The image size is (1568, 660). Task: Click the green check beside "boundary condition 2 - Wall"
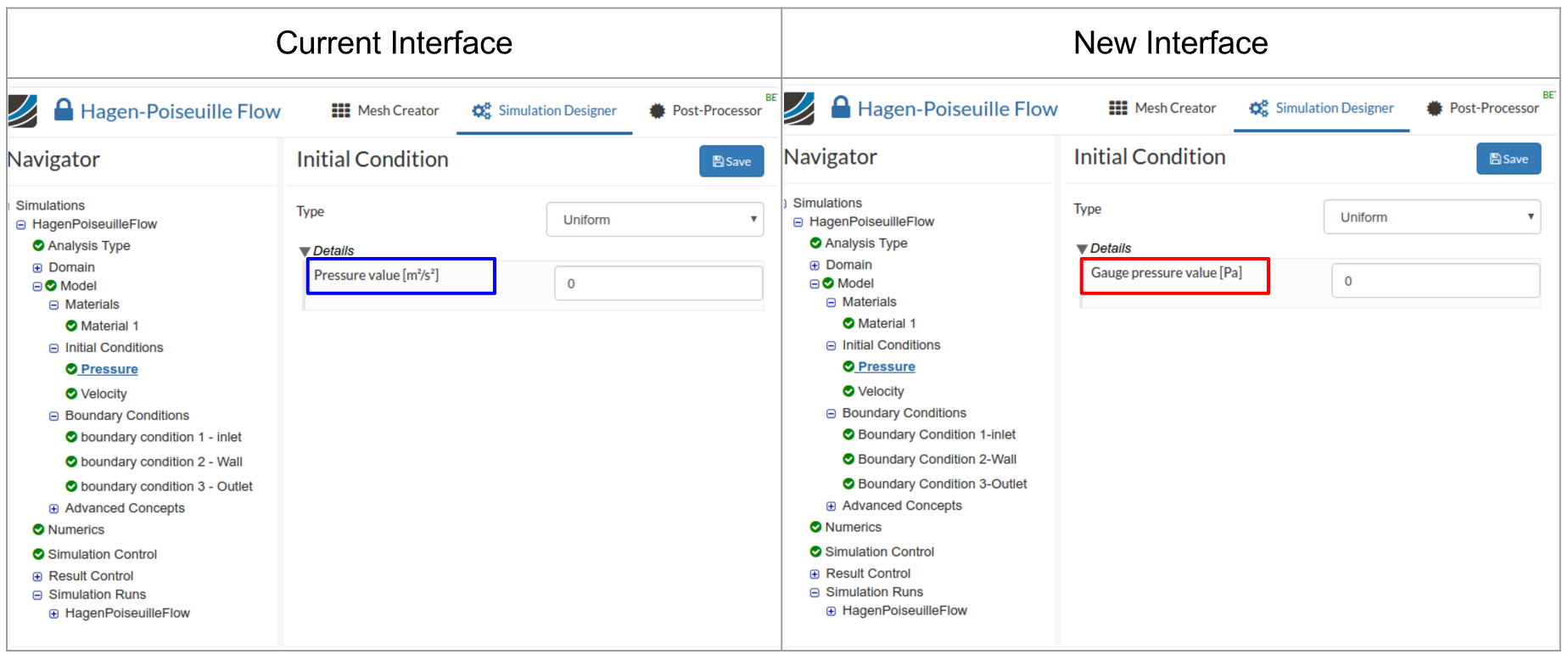point(71,461)
